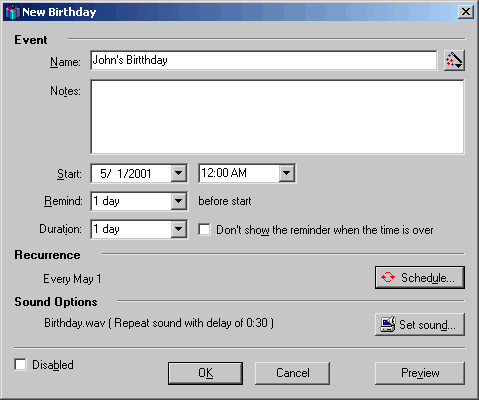Click the red recurrence arrows icon on Schedule button
The width and height of the screenshot is (479, 400).
click(x=388, y=277)
